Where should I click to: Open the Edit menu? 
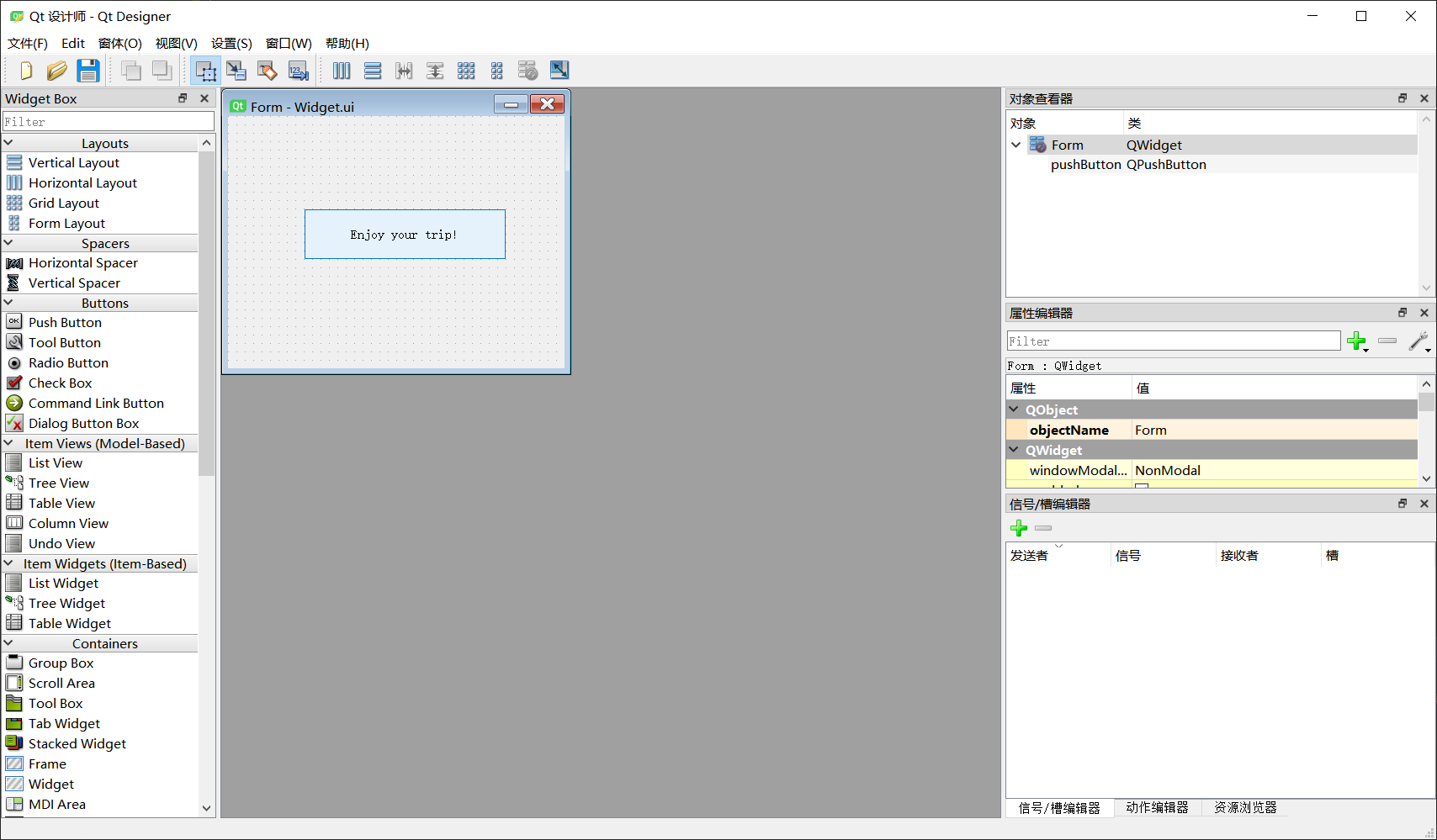click(x=73, y=43)
